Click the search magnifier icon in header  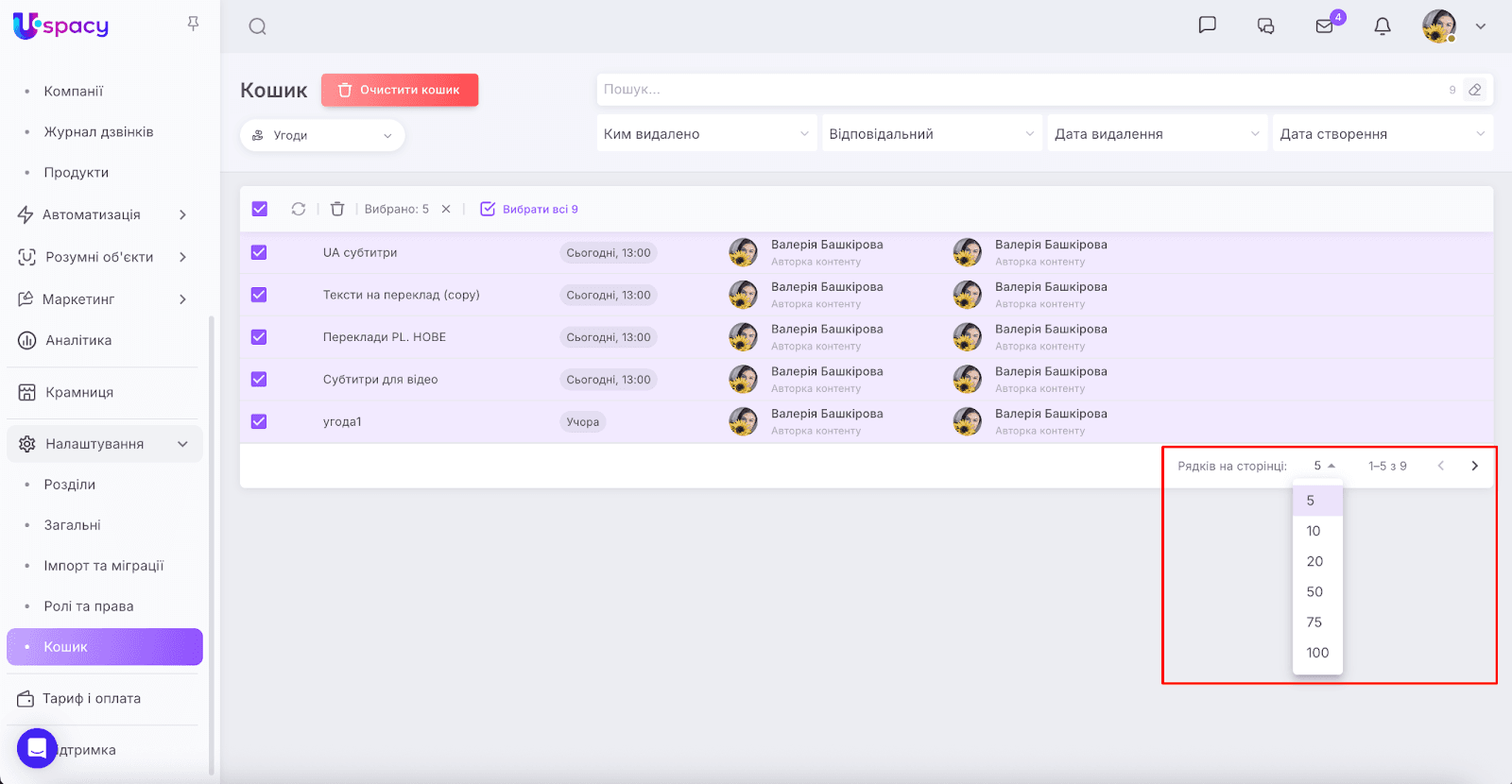(x=257, y=26)
